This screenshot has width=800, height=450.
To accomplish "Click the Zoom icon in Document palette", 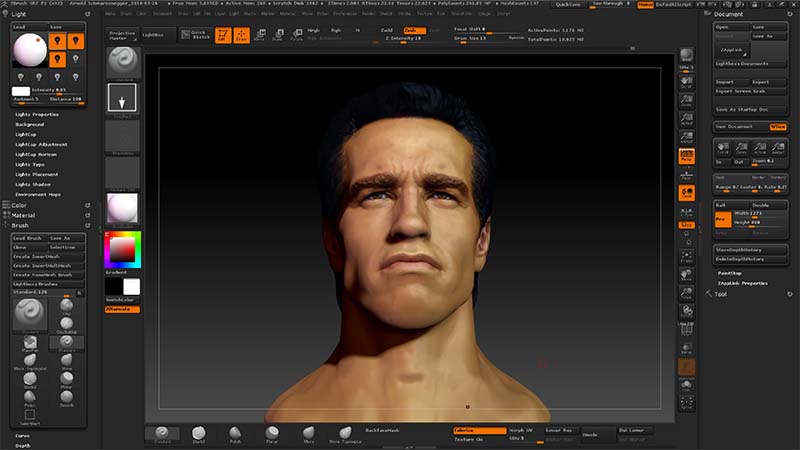I will coord(741,148).
